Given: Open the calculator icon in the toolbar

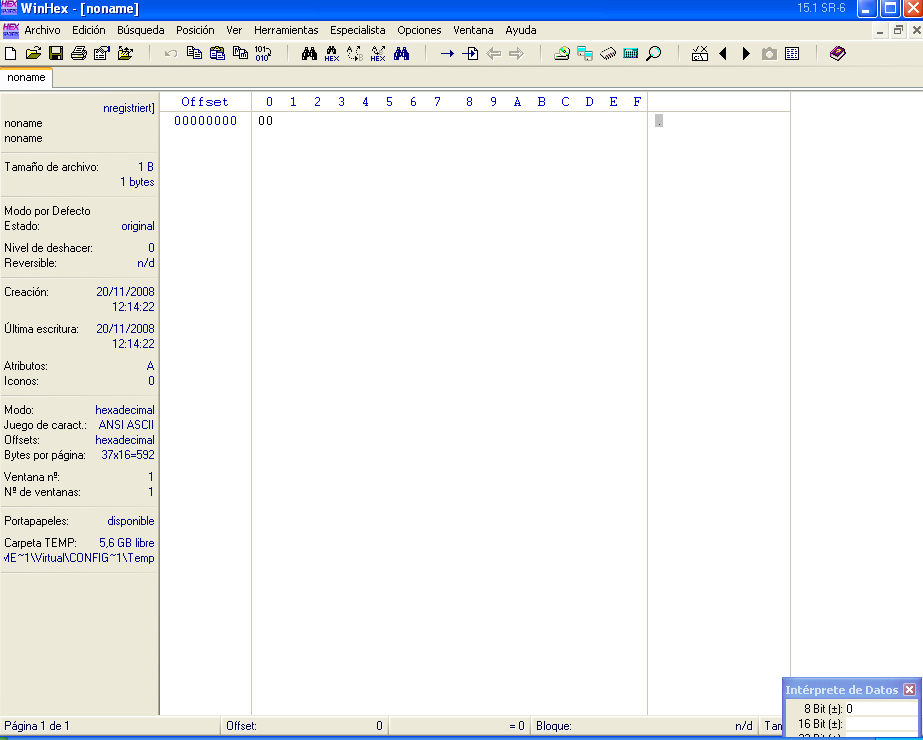Looking at the screenshot, I should click(630, 54).
